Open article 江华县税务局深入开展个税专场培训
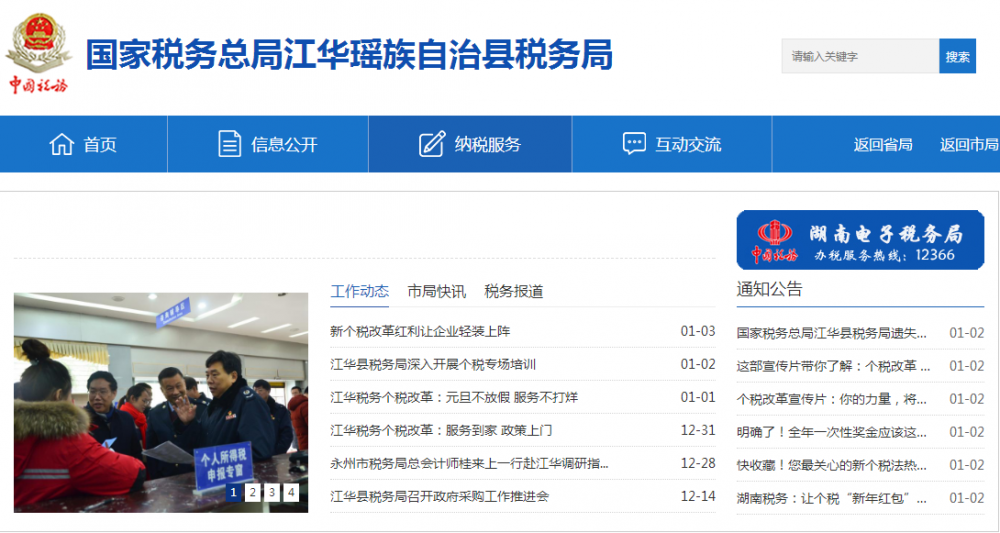This screenshot has width=1000, height=533. pyautogui.click(x=433, y=365)
